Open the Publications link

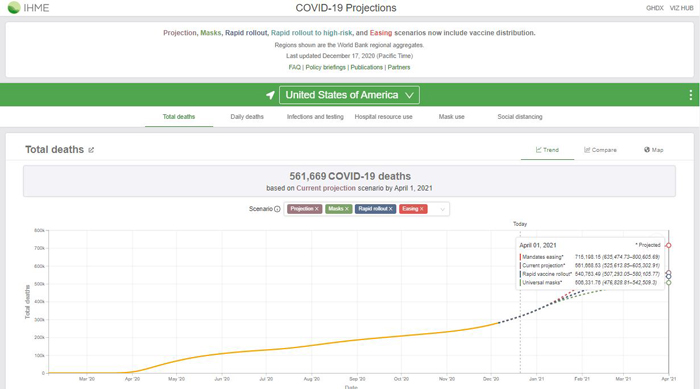click(367, 67)
